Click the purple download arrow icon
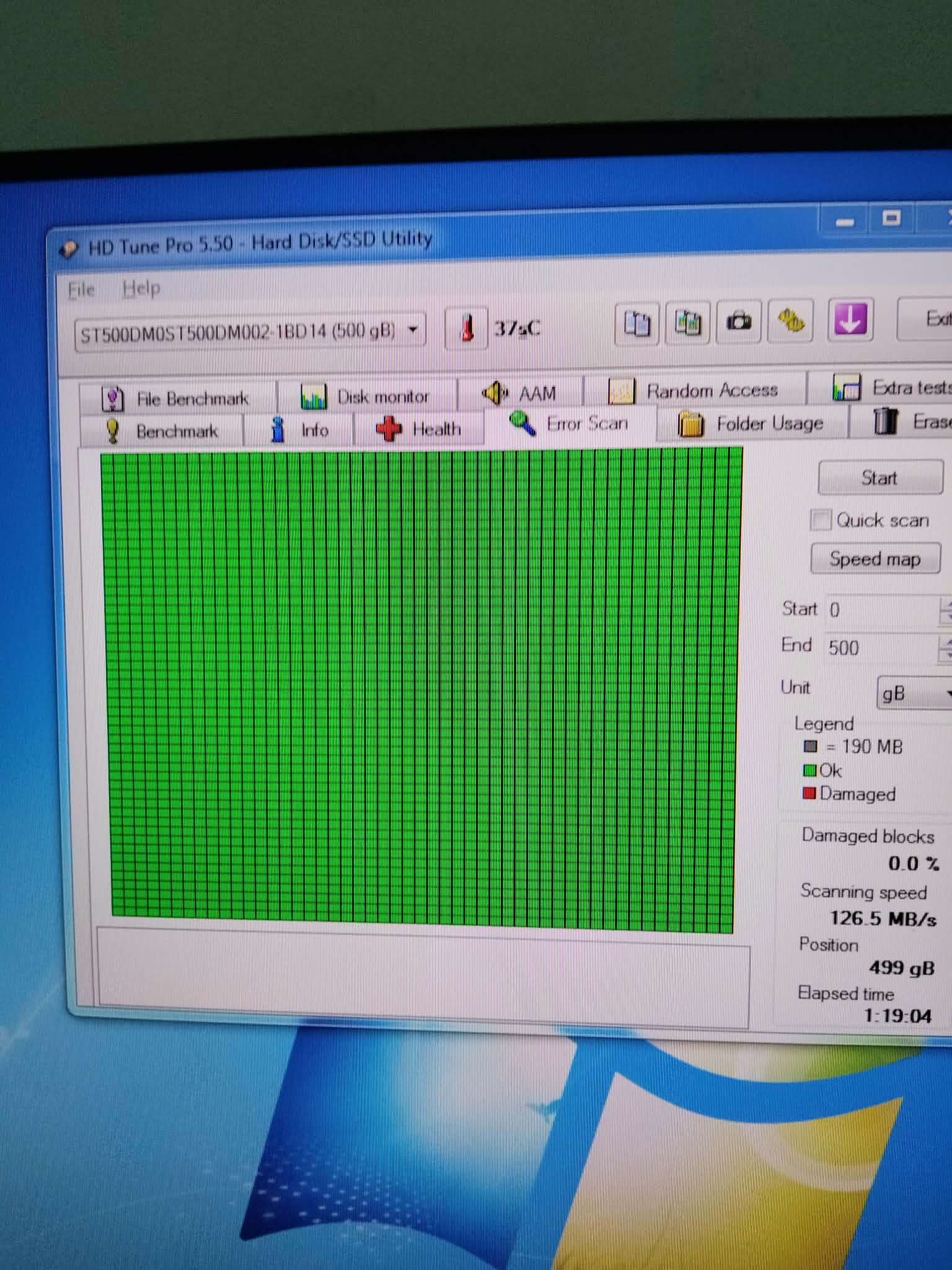Screen dimensions: 952x1270 coord(850,319)
